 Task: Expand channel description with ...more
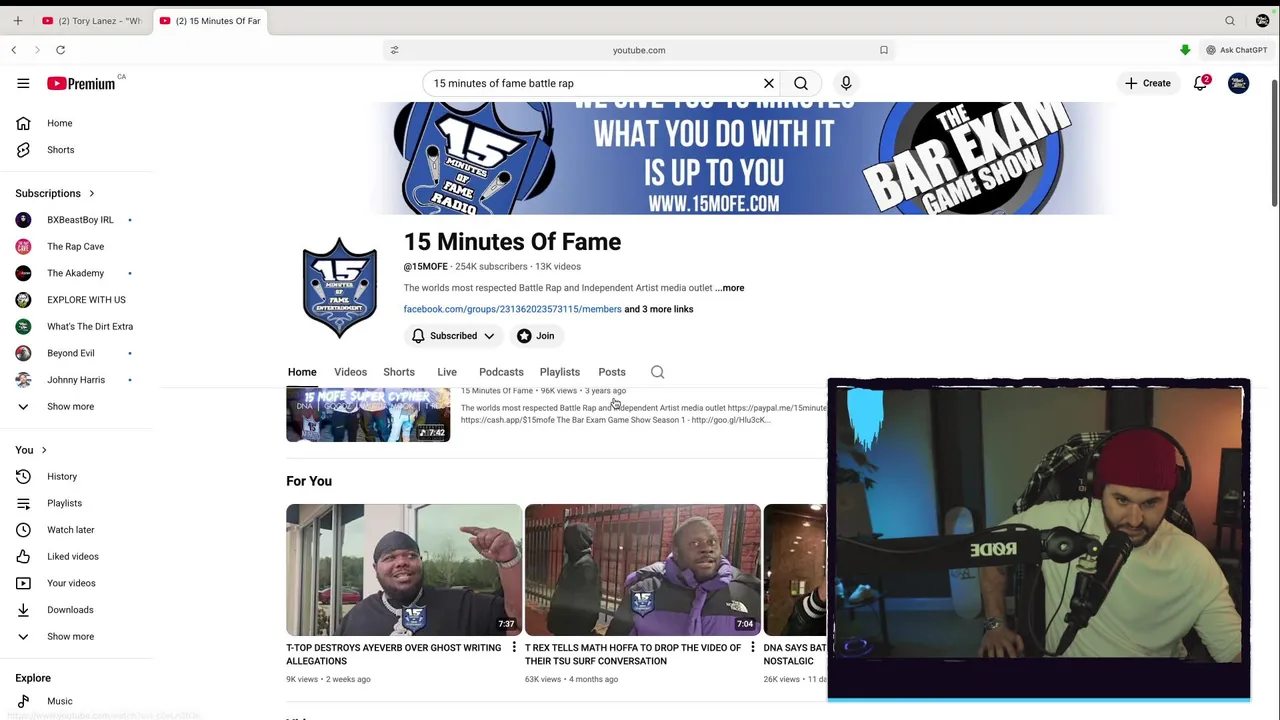click(x=730, y=288)
